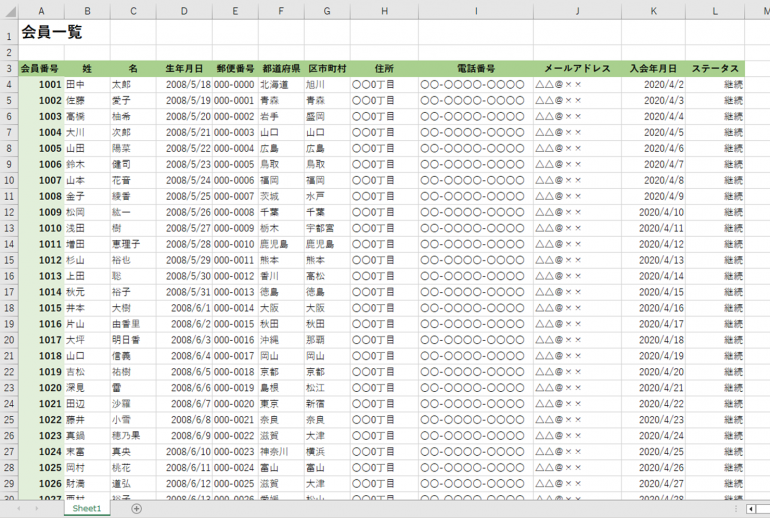Image resolution: width=770 pixels, height=518 pixels.
Task: Add a new sheet with the plus button
Action: (x=137, y=509)
